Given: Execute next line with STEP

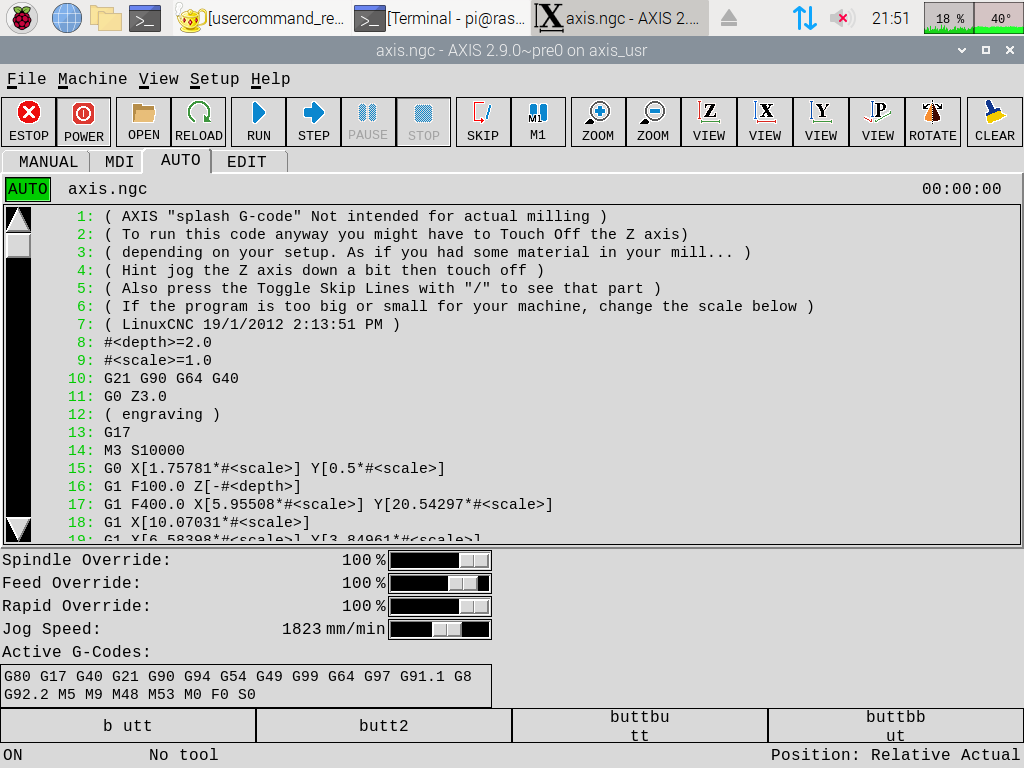Looking at the screenshot, I should click(x=313, y=122).
